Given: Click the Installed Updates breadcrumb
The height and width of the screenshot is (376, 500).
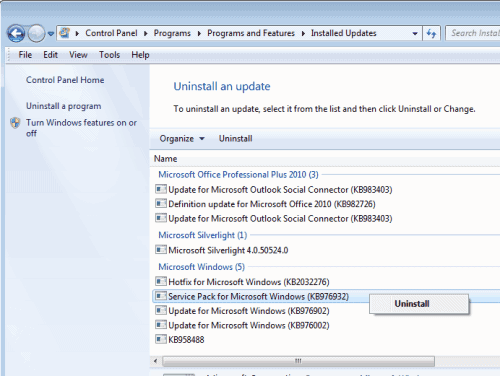Looking at the screenshot, I should (344, 33).
